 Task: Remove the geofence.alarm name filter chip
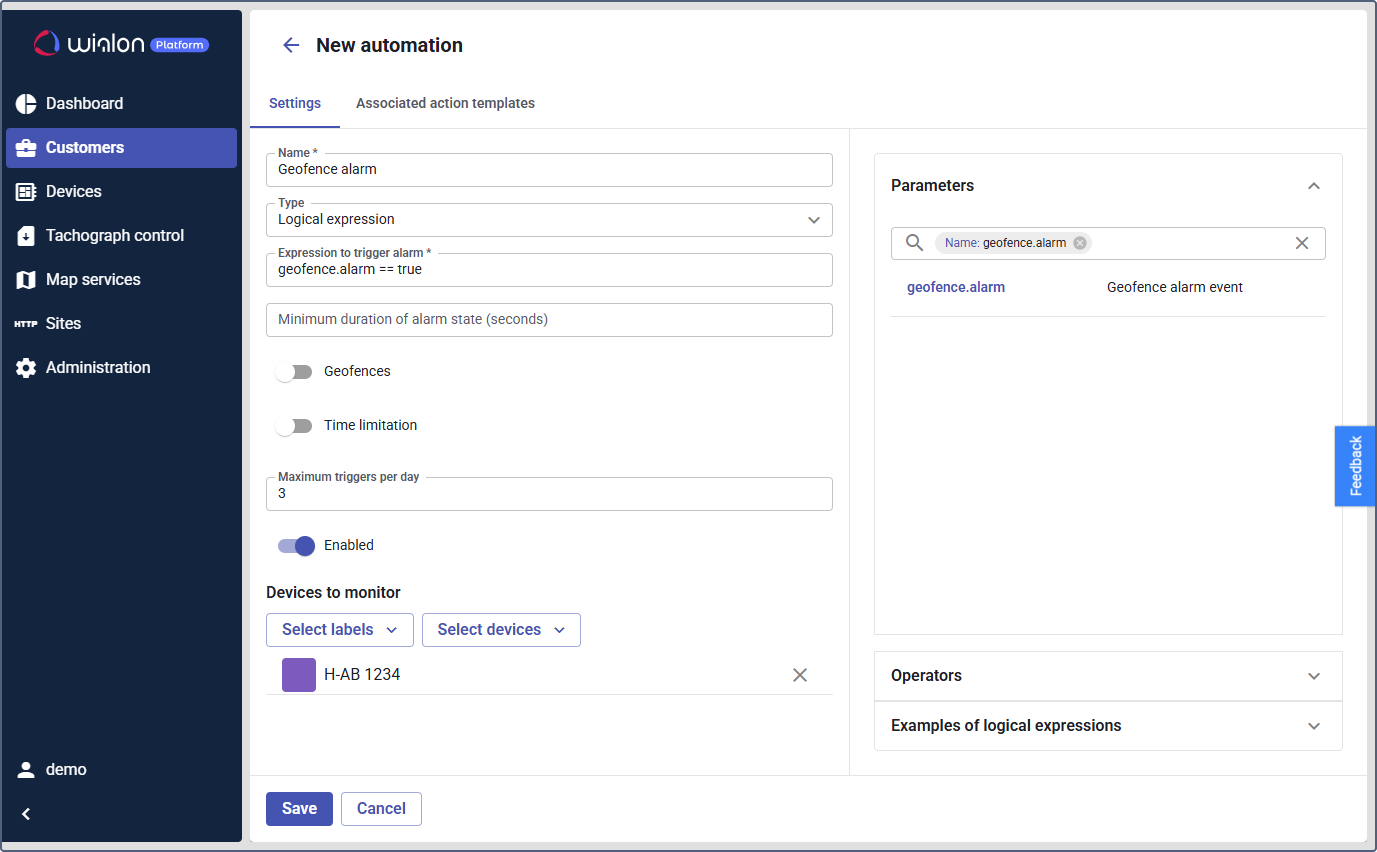tap(1080, 243)
